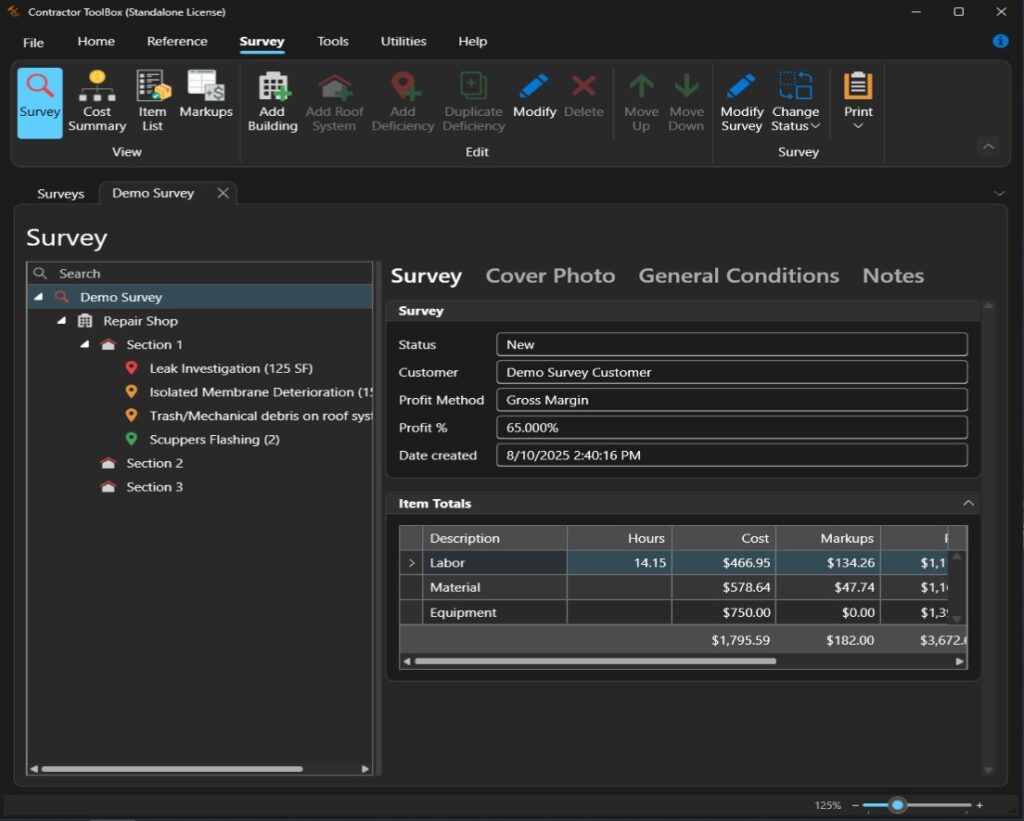
Task: Click the zoom slider handle
Action: point(897,805)
